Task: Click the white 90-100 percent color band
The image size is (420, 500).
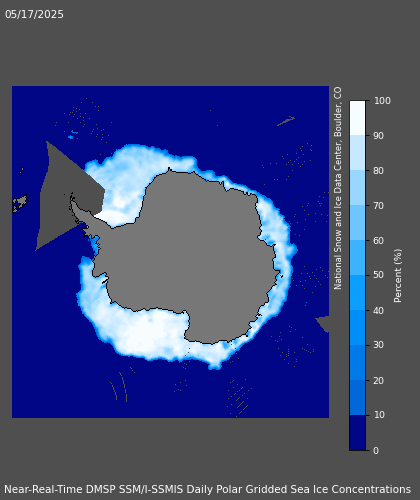Action: click(x=357, y=118)
